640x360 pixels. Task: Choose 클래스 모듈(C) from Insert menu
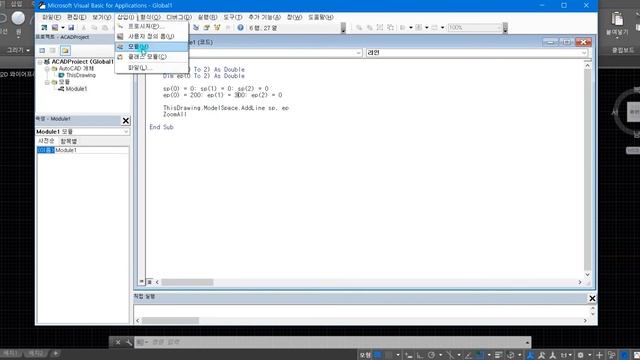pyautogui.click(x=151, y=57)
